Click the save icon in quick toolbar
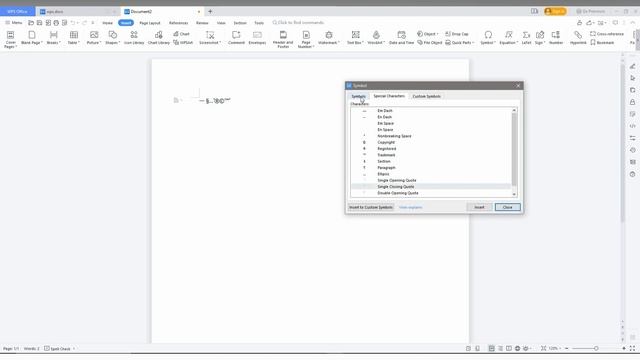640x360 pixels. tap(40, 23)
